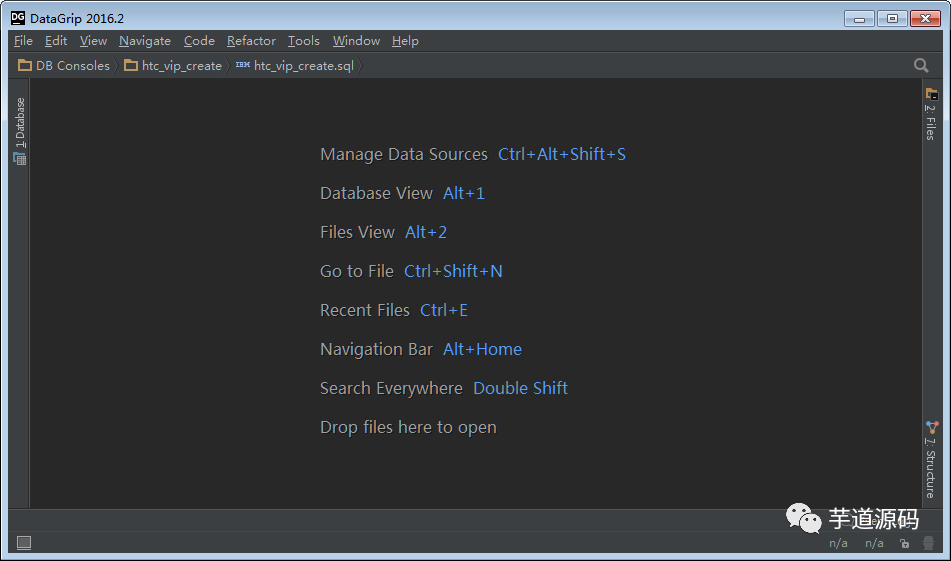Open the Tools menu
The height and width of the screenshot is (561, 951).
point(304,41)
